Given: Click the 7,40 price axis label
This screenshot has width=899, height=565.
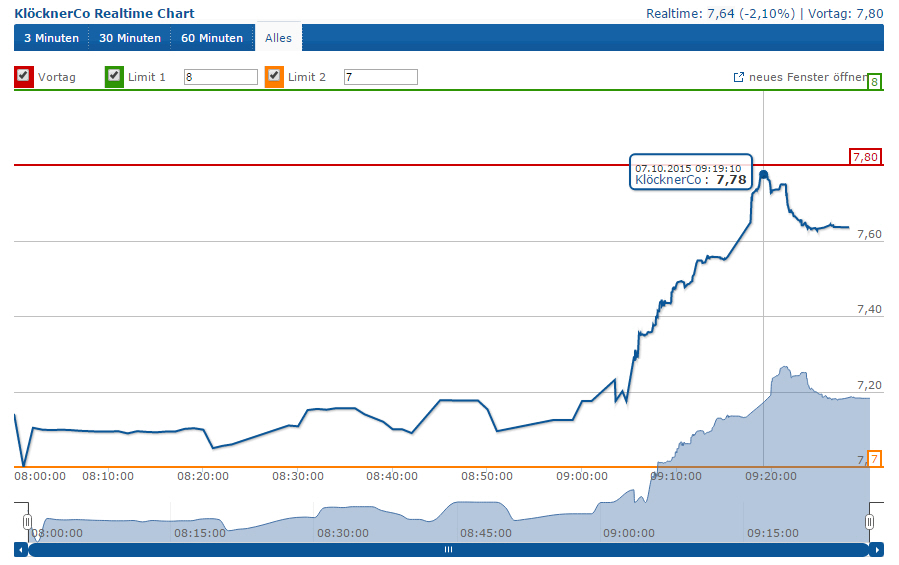Looking at the screenshot, I should (869, 309).
